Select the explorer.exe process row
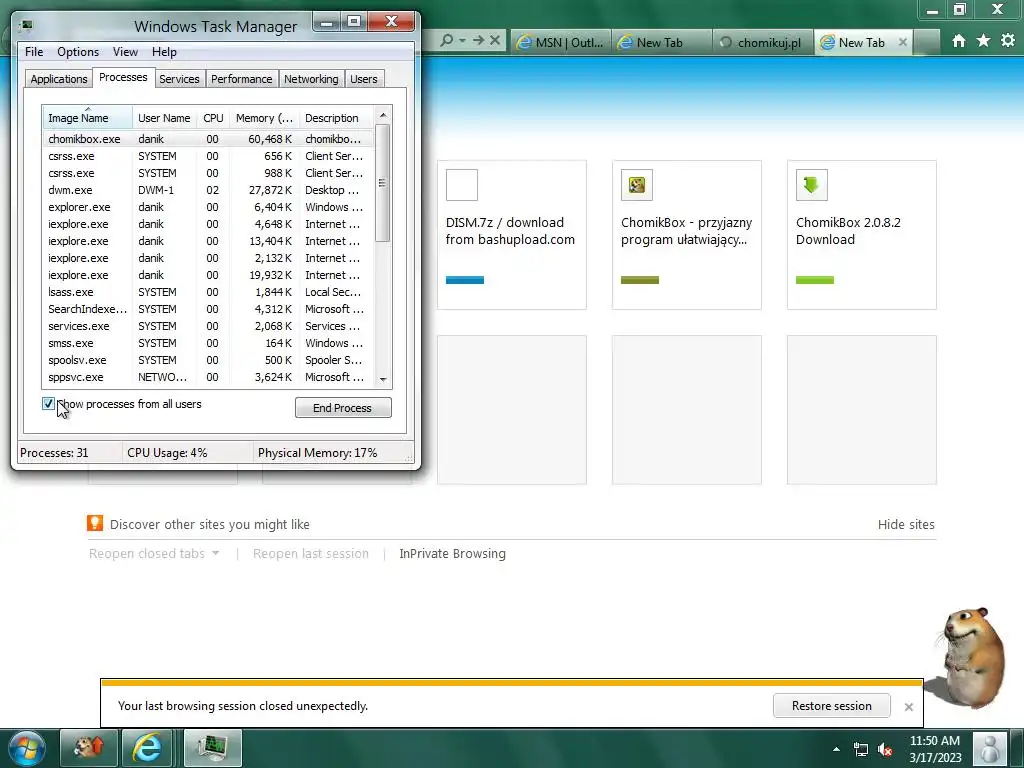 (x=209, y=207)
